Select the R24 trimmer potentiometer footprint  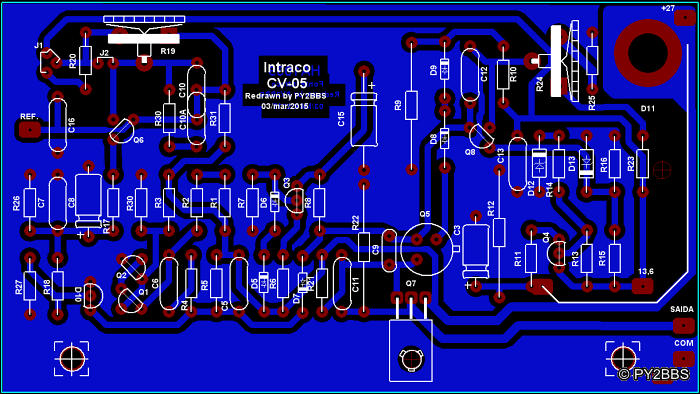(x=563, y=59)
